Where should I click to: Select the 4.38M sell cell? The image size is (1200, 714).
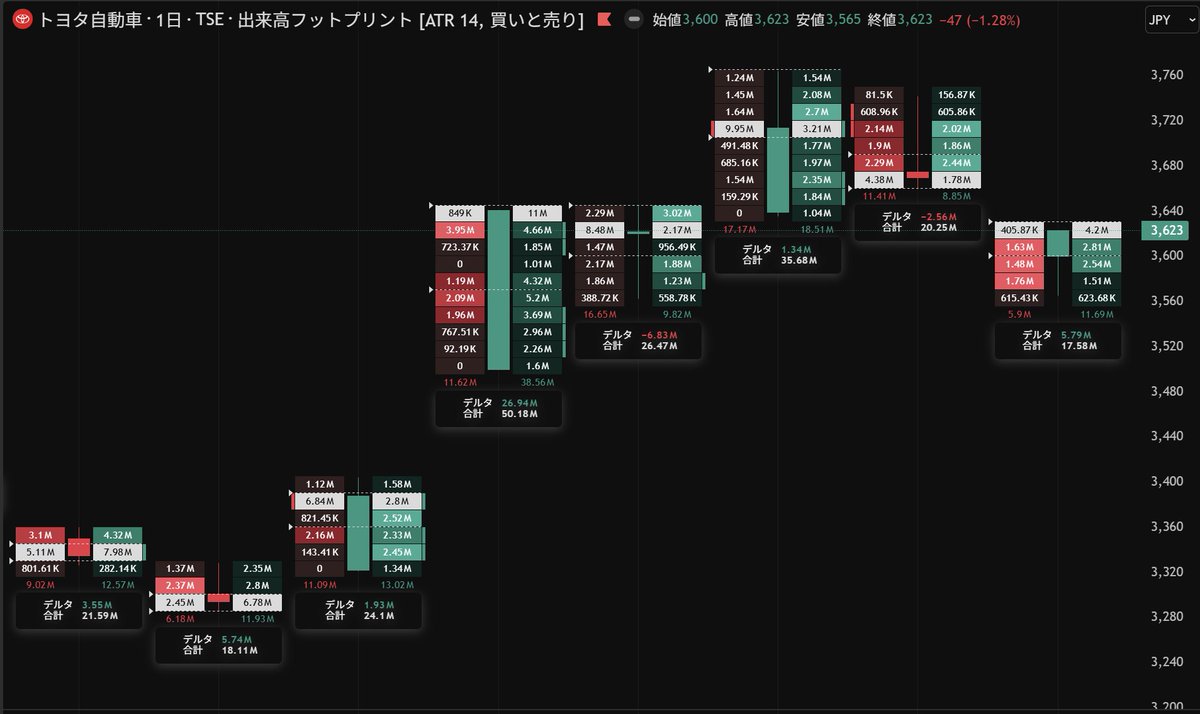click(879, 179)
